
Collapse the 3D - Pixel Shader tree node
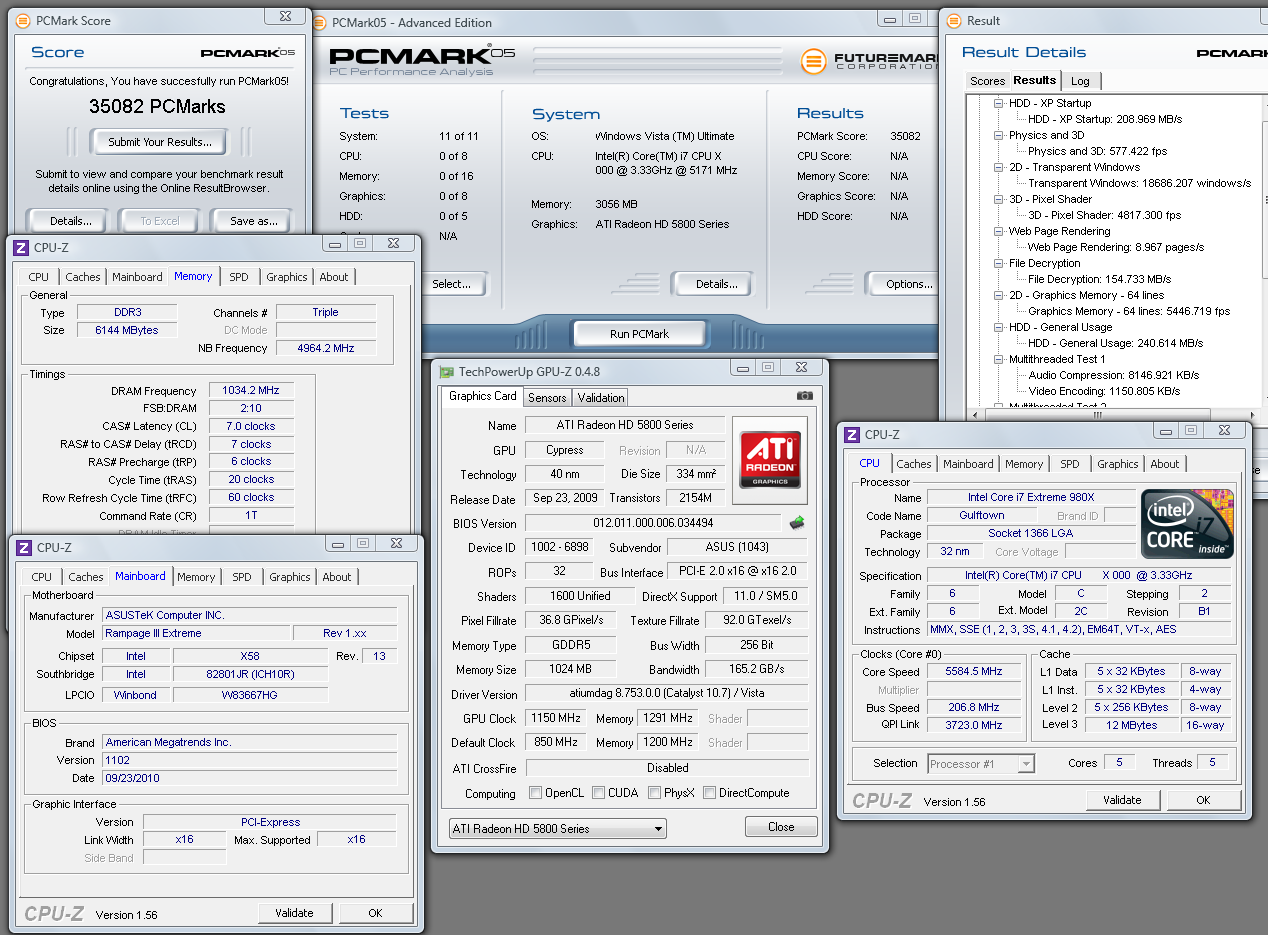coord(998,199)
